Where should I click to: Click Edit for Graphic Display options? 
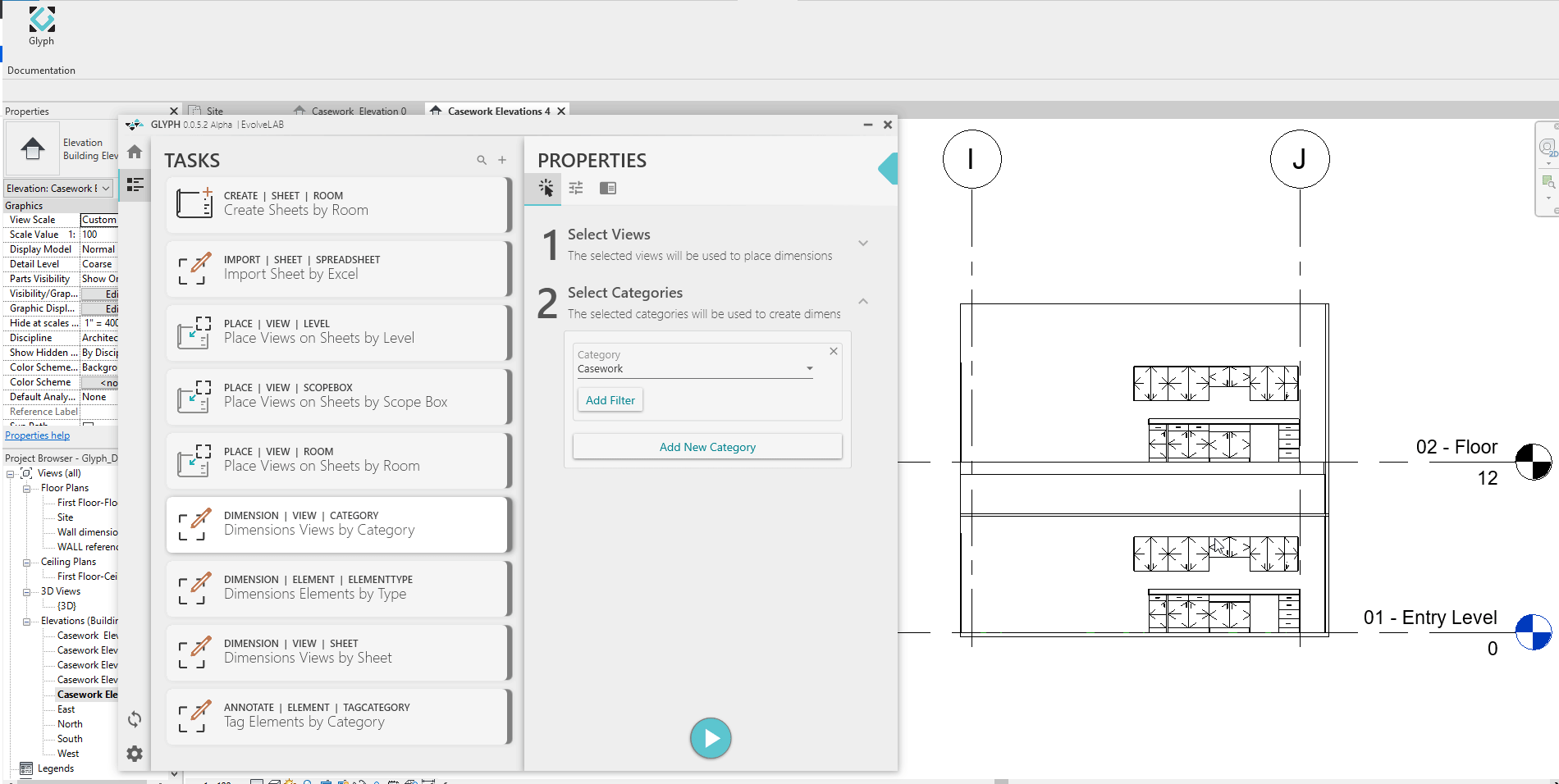tap(99, 308)
